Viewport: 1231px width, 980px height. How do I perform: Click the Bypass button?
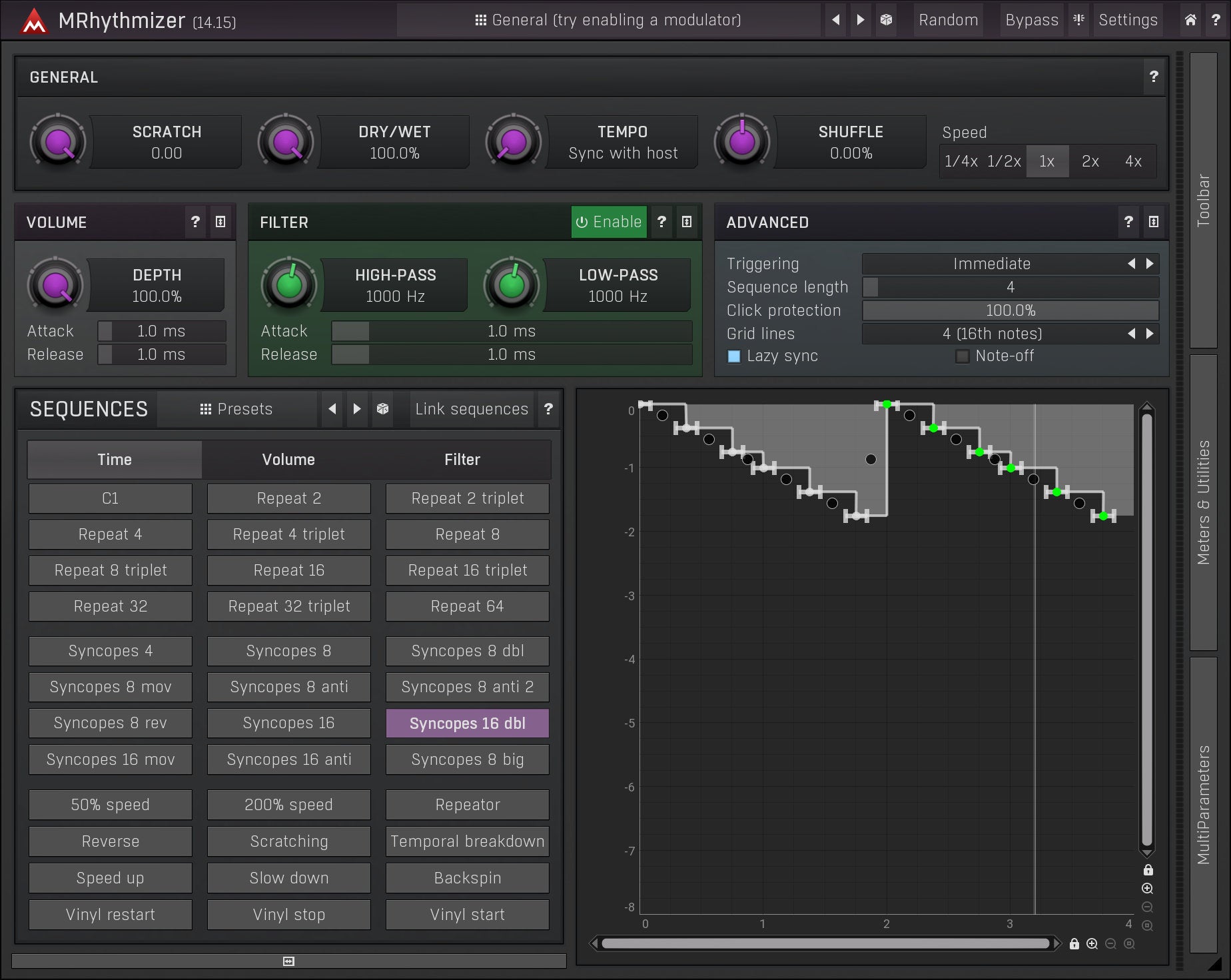tap(1031, 20)
